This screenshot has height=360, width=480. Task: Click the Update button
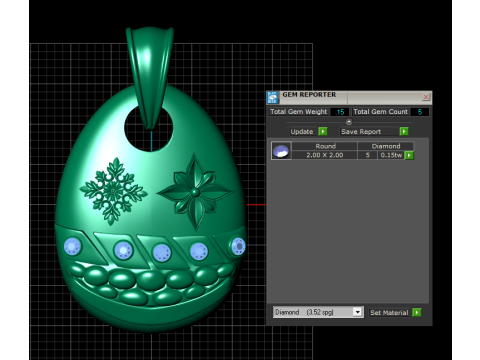(302, 131)
